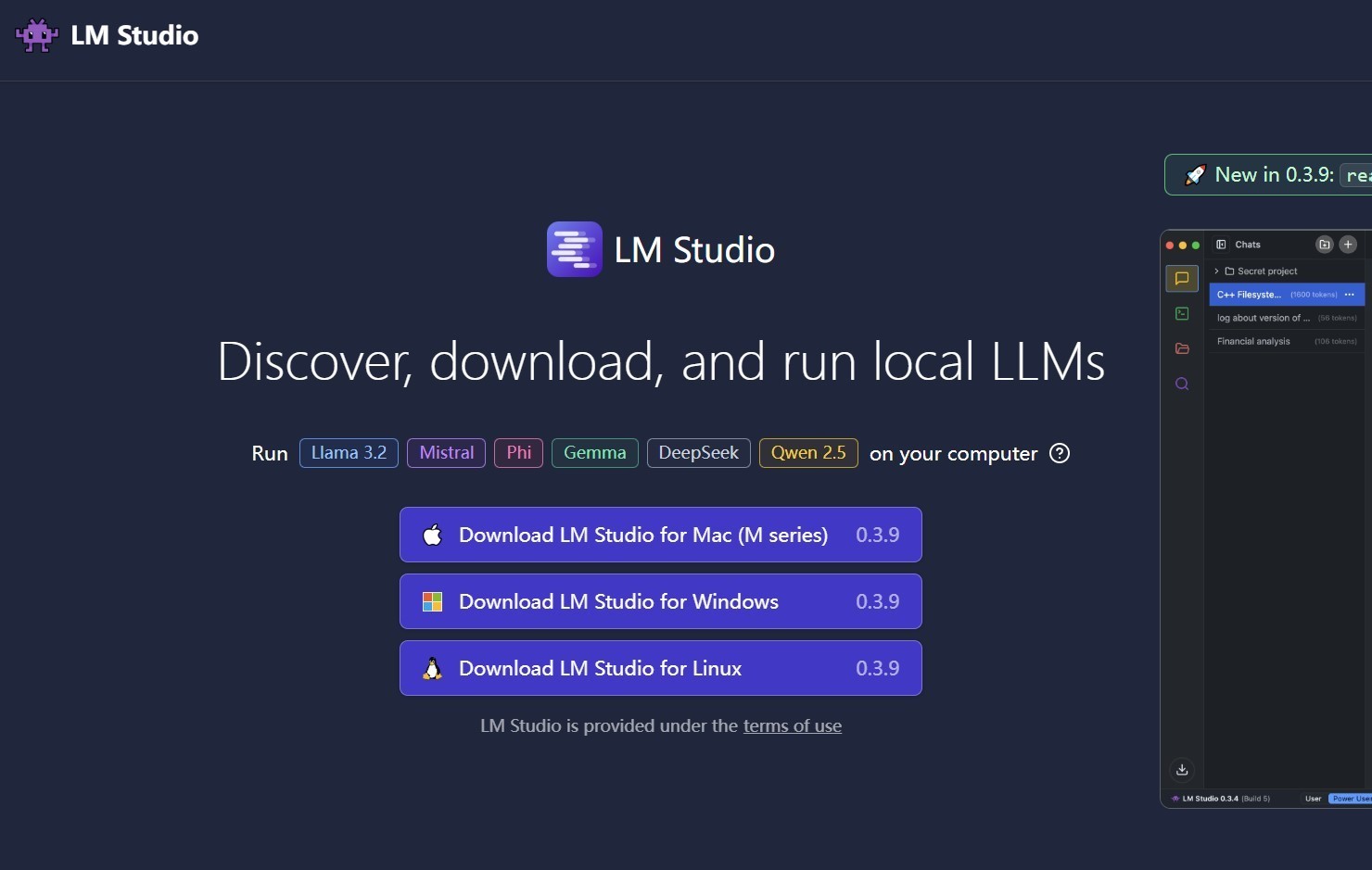The width and height of the screenshot is (1372, 870).
Task: Open the Financial analysis chat
Action: 1287,341
